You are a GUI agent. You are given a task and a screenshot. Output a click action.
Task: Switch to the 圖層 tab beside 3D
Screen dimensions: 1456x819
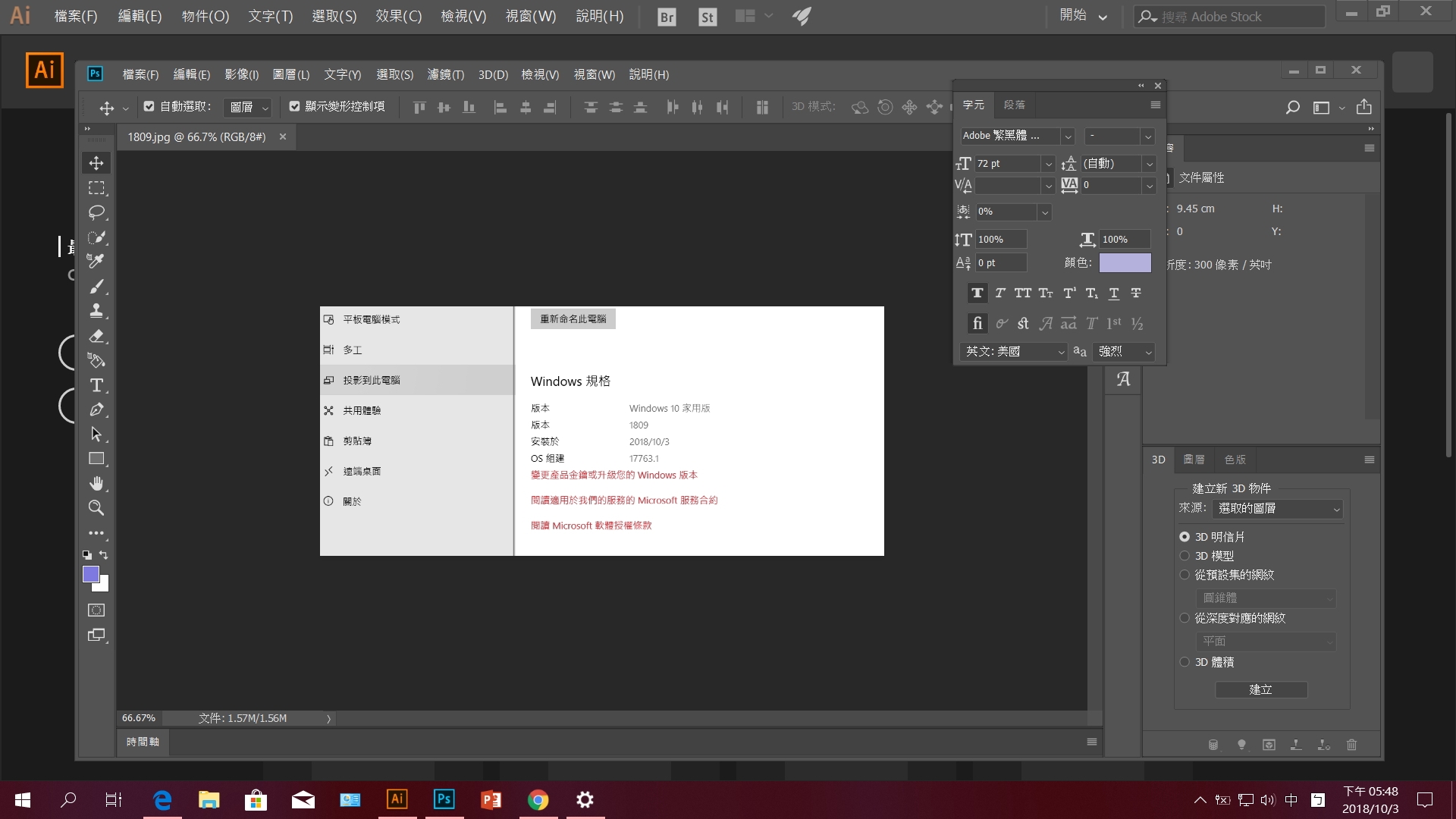(1194, 460)
